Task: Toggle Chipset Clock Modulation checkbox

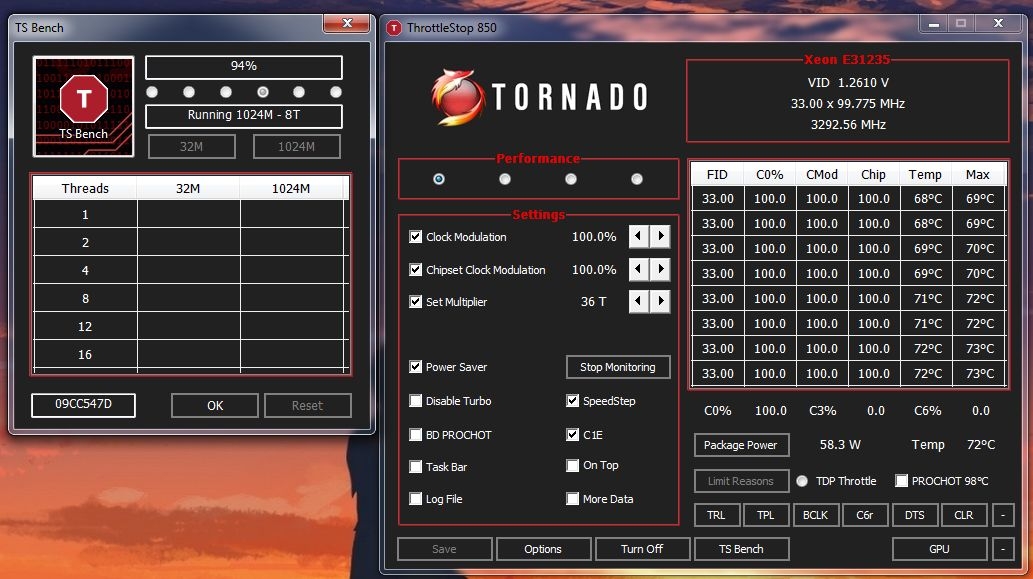Action: 416,269
